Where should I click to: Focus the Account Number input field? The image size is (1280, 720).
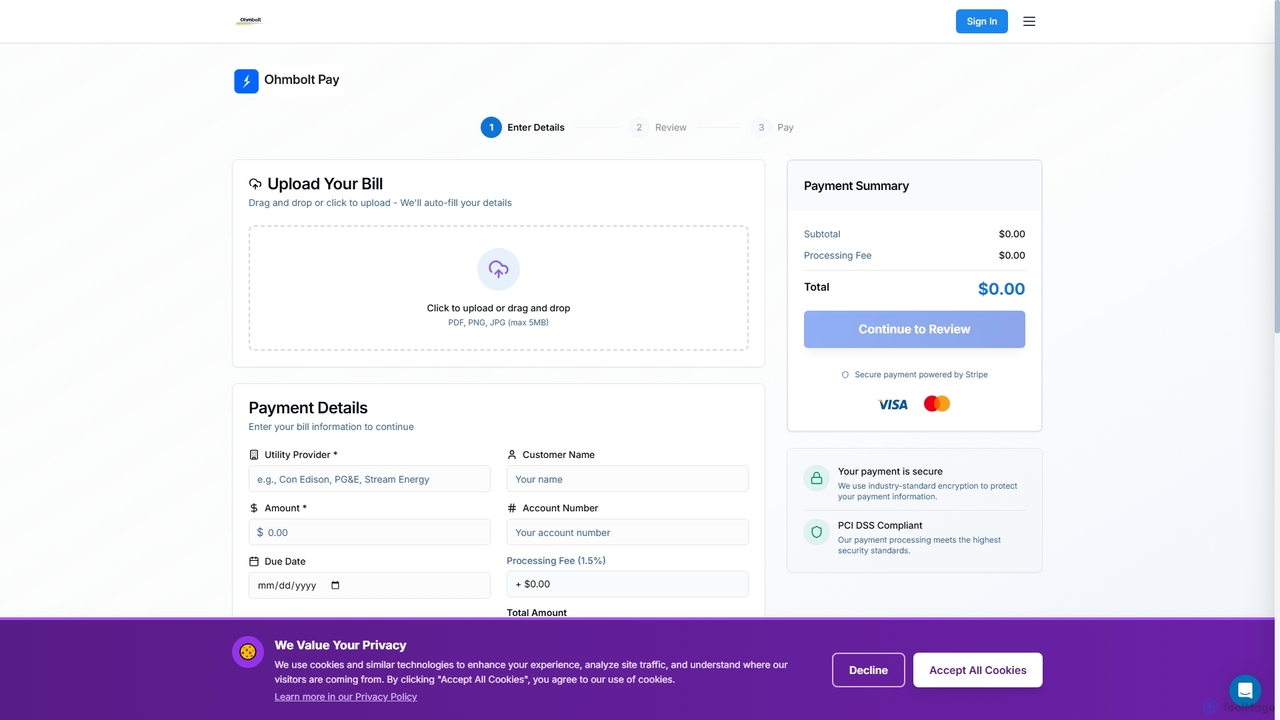coord(627,532)
